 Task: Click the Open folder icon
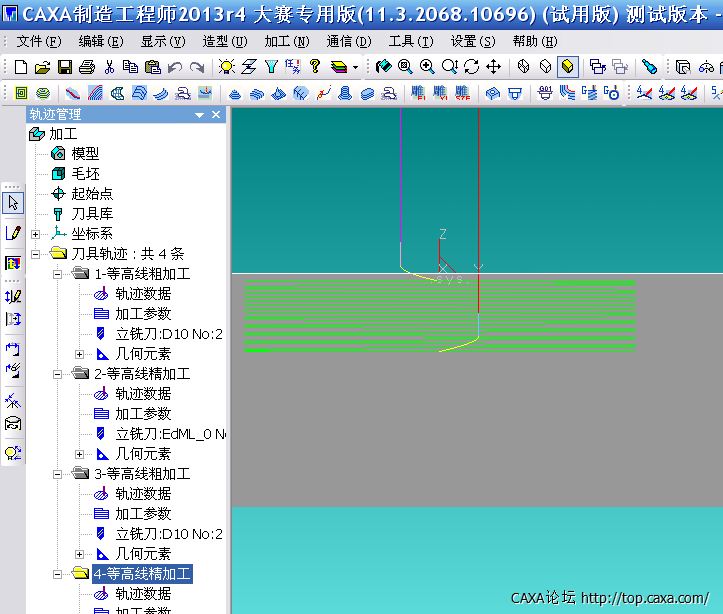pyautogui.click(x=42, y=67)
